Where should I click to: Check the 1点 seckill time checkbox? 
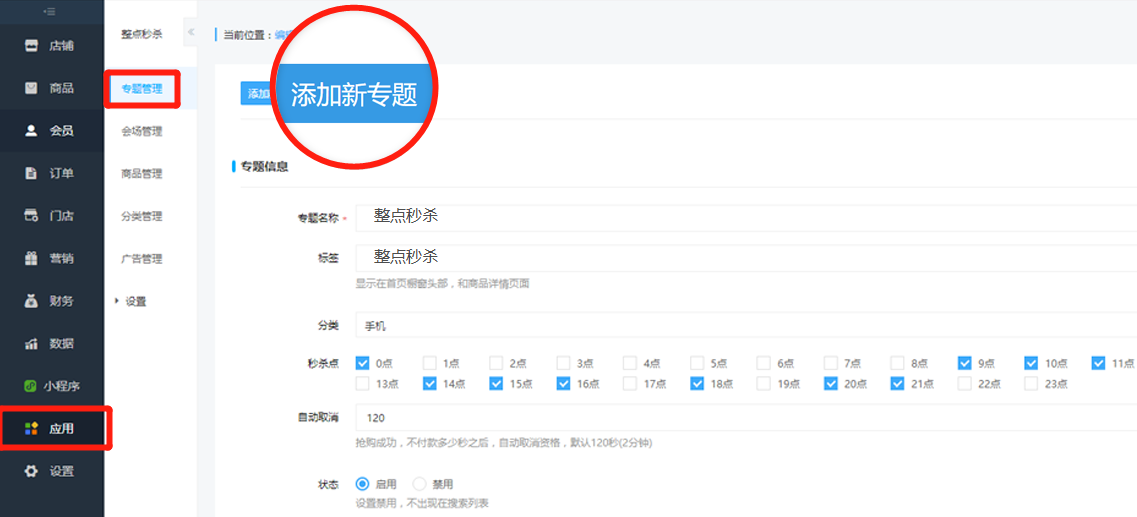[x=430, y=363]
